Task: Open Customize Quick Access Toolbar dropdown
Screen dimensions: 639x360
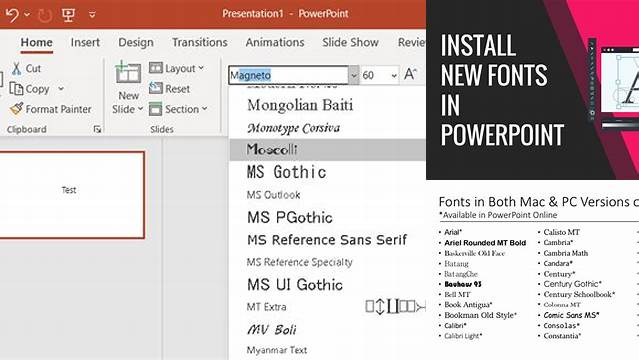Action: [x=92, y=15]
